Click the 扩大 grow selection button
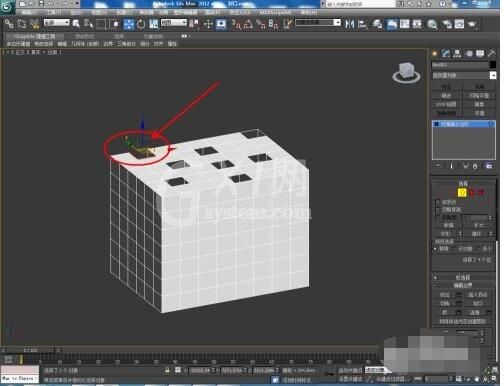Screen dimensions: 504x386 [479, 225]
